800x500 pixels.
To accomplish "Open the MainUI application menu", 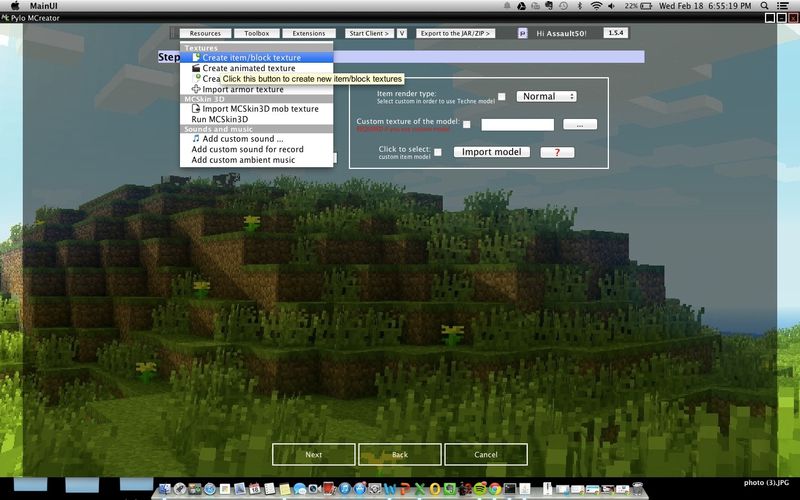I will pos(43,6).
